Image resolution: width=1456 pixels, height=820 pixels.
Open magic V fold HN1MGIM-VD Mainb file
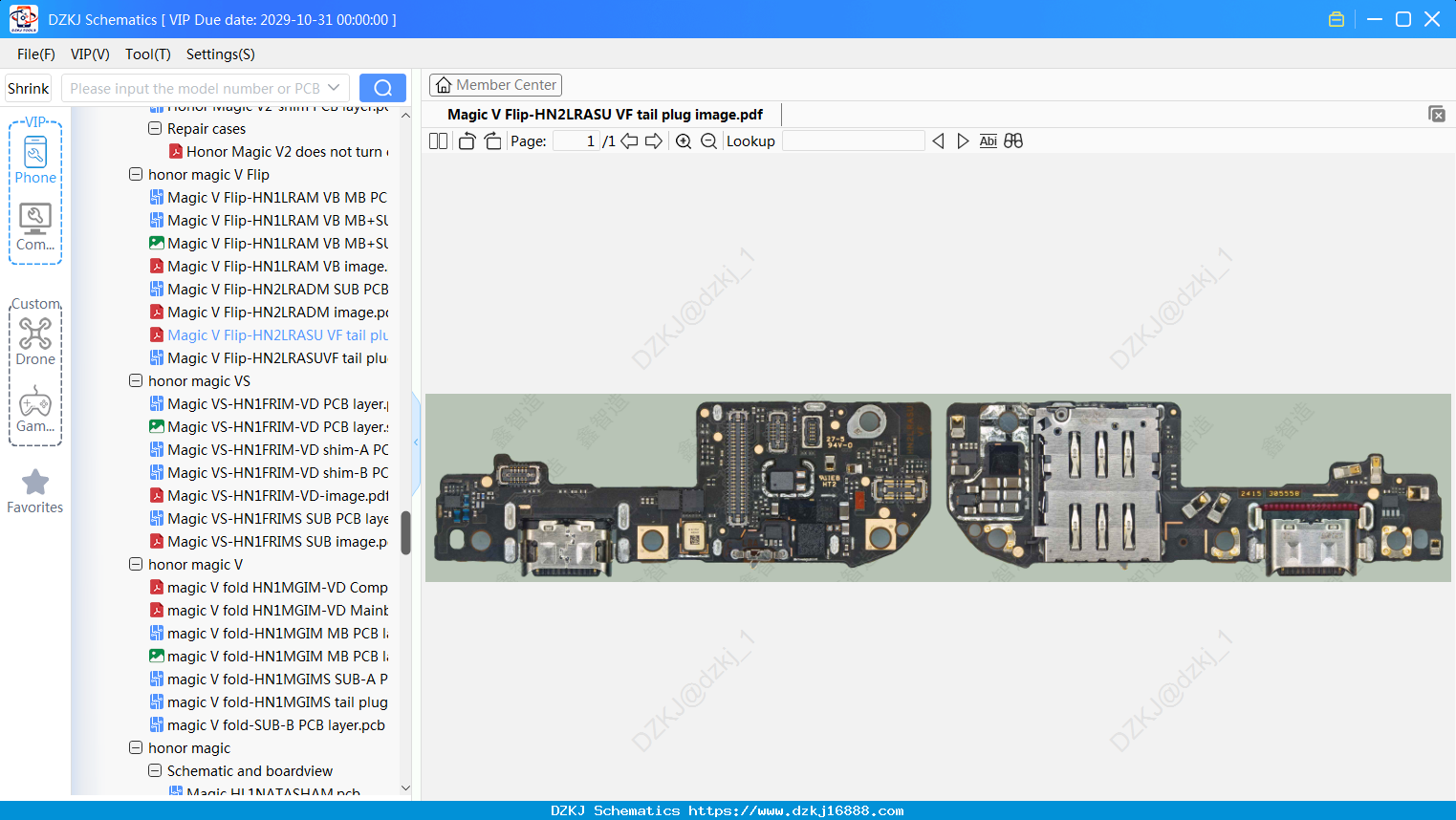coord(269,610)
